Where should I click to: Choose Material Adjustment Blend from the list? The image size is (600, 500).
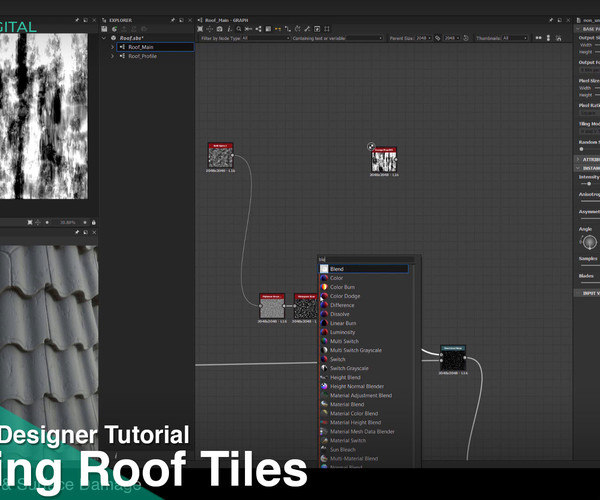coord(361,395)
